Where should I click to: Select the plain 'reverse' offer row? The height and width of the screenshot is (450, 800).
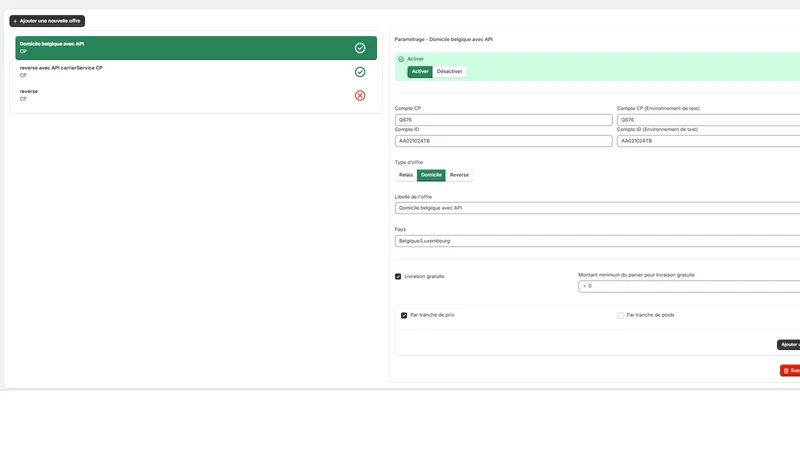tap(196, 95)
